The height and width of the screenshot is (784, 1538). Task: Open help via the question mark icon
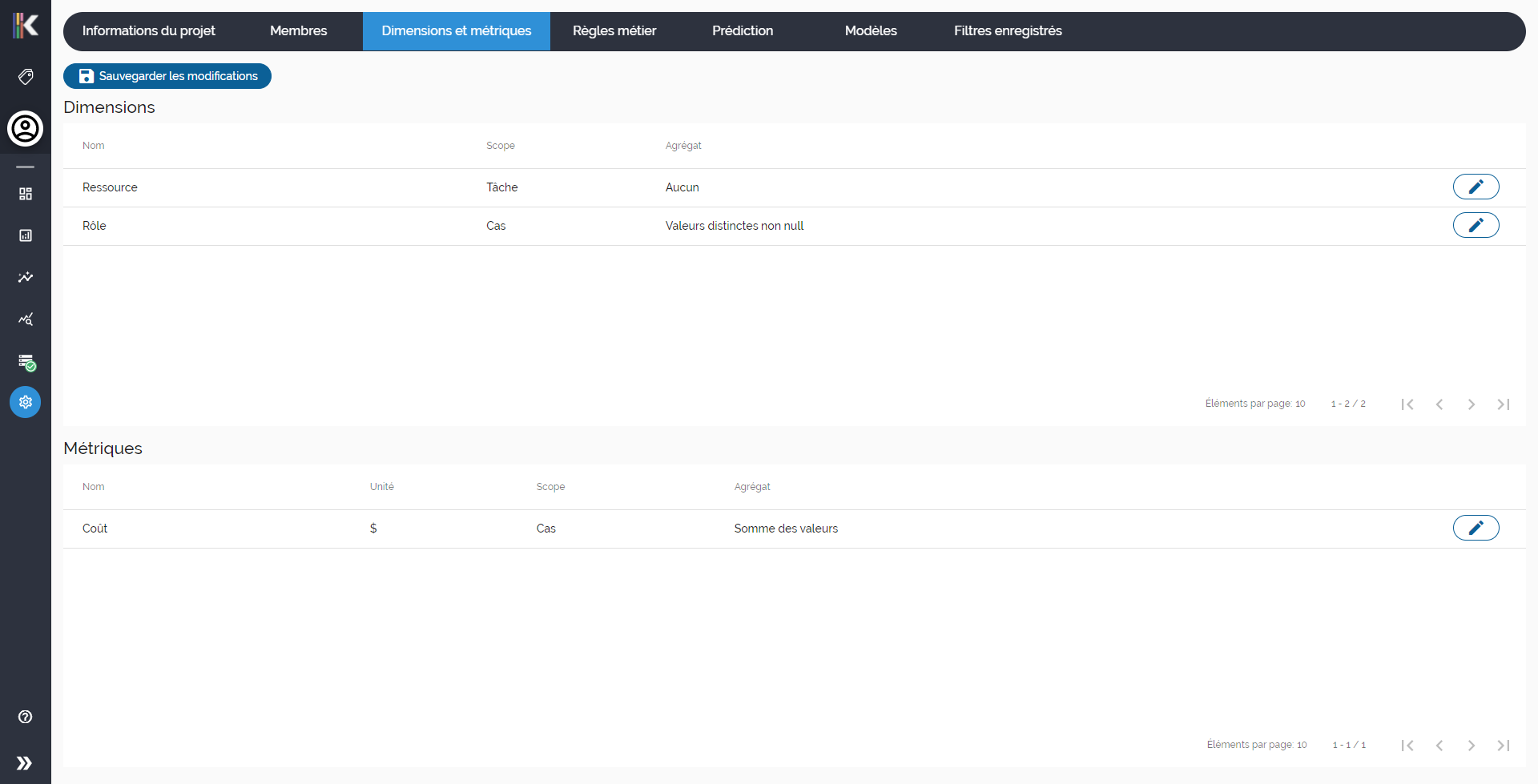[x=25, y=717]
